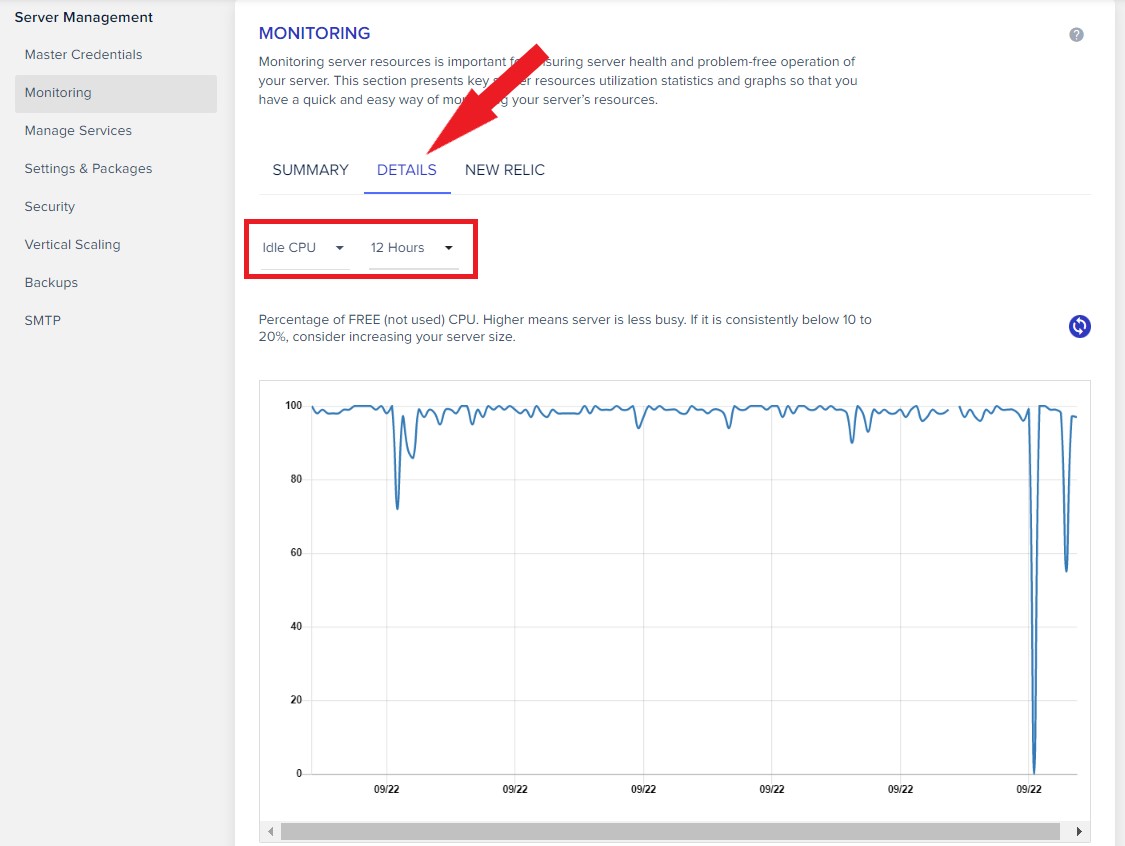The image size is (1125, 846).
Task: Select the DETAILS tab
Action: (x=407, y=170)
